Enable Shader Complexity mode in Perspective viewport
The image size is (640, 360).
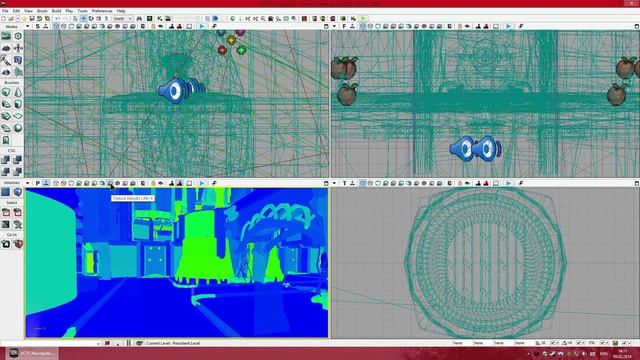coord(118,183)
